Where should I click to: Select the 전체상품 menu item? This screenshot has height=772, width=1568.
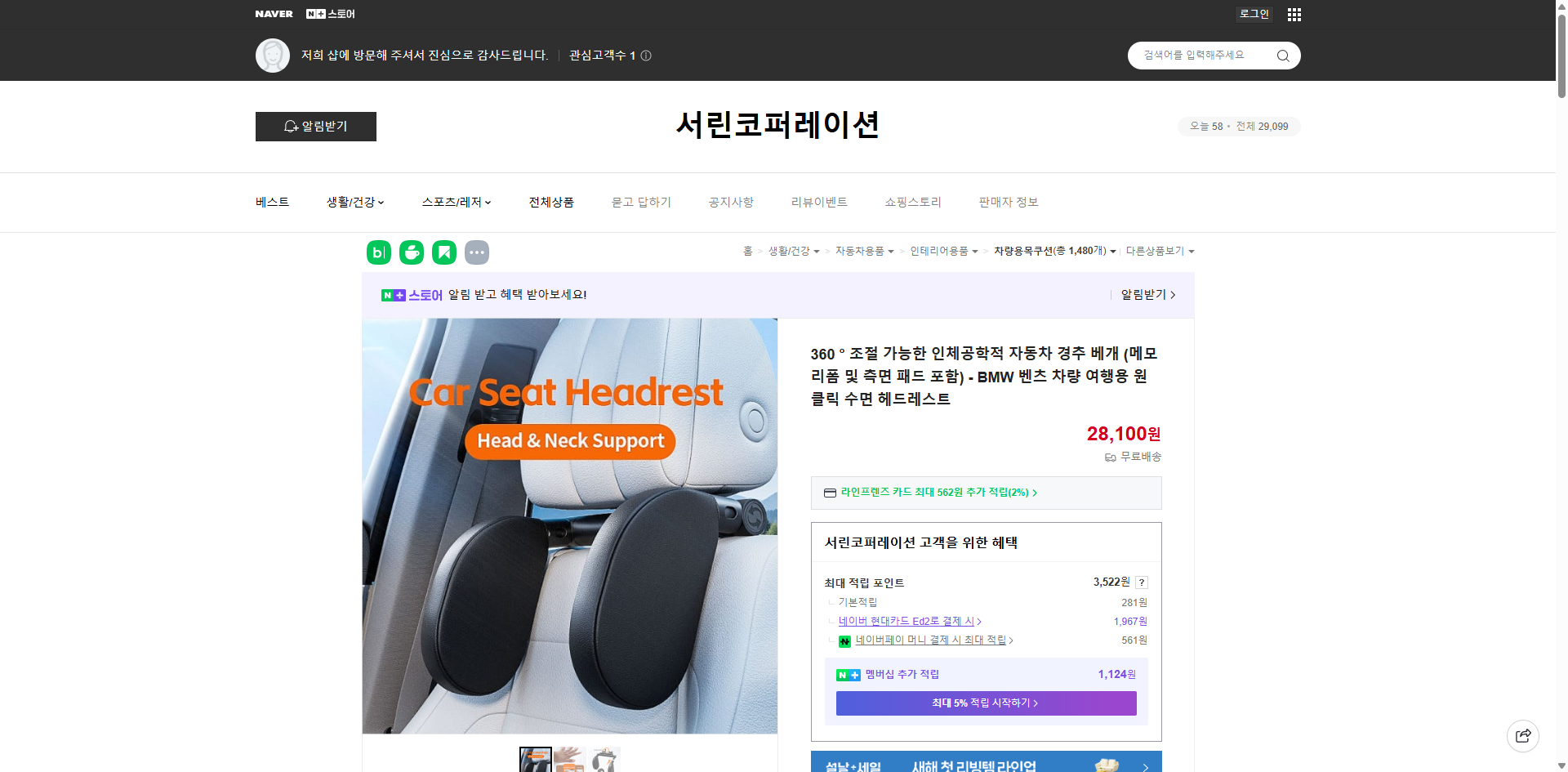click(551, 202)
